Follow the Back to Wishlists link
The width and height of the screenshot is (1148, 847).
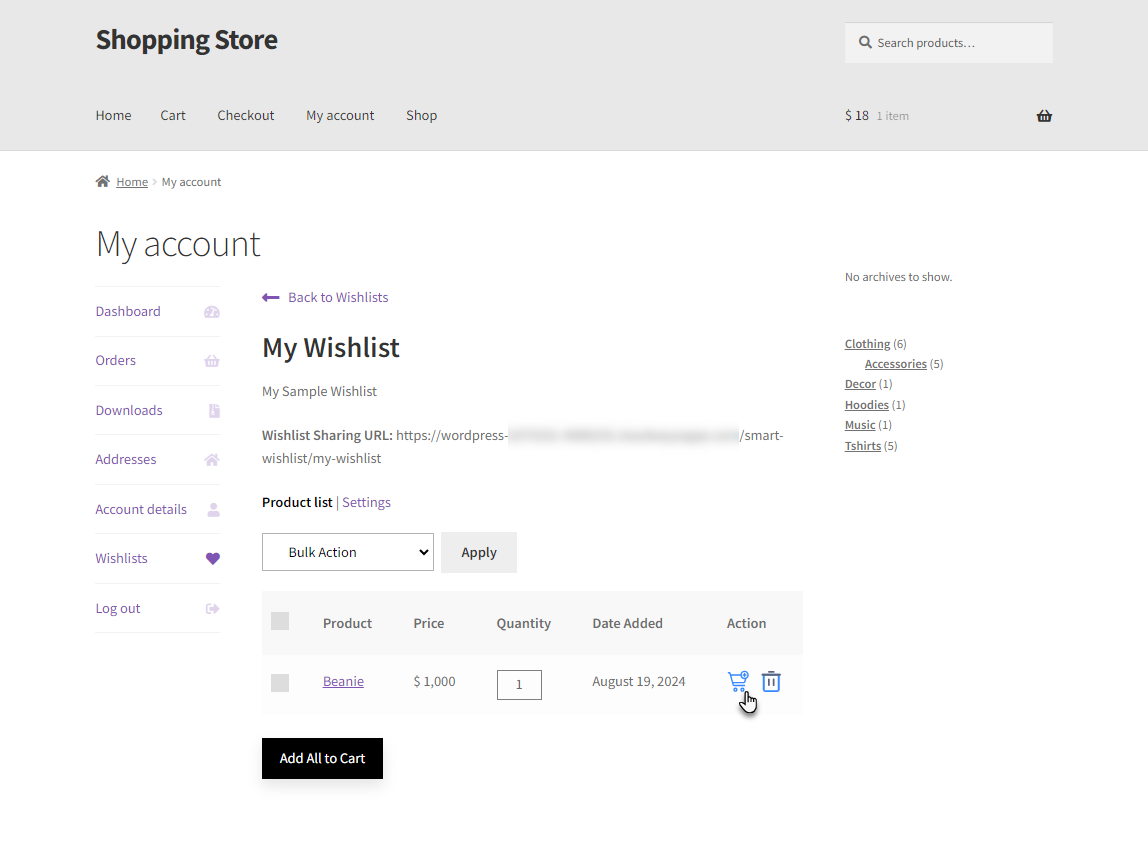(338, 297)
